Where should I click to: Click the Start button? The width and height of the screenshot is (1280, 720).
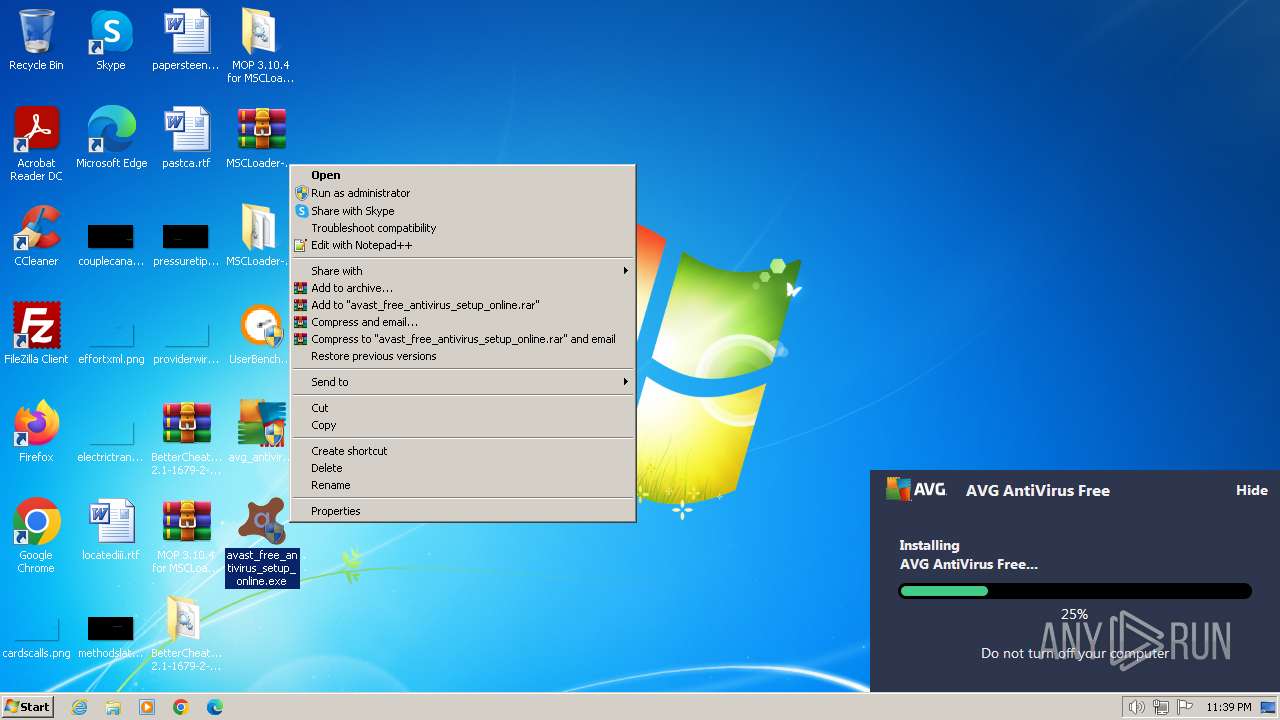click(x=27, y=707)
